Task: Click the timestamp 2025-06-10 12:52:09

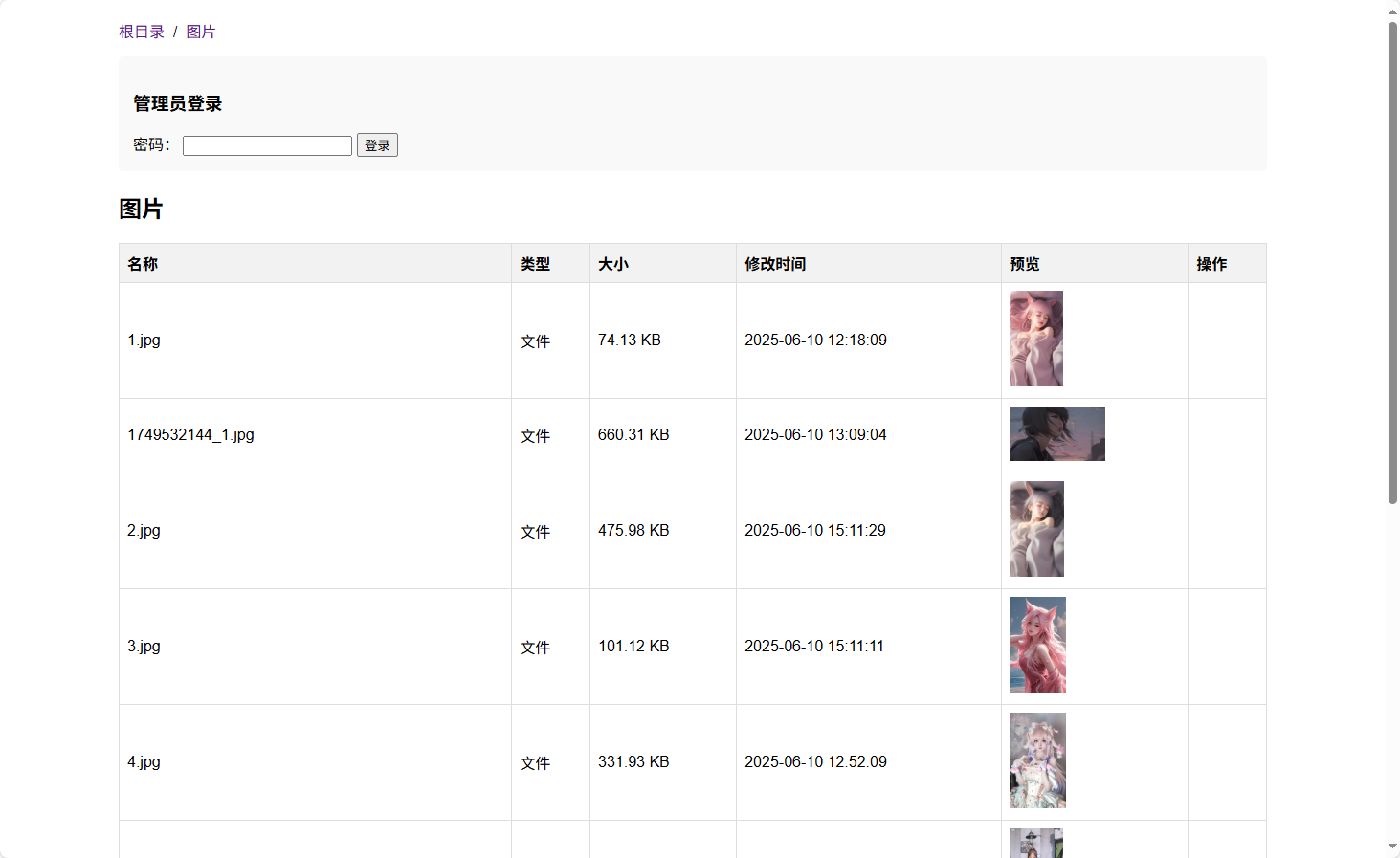Action: pyautogui.click(x=815, y=762)
